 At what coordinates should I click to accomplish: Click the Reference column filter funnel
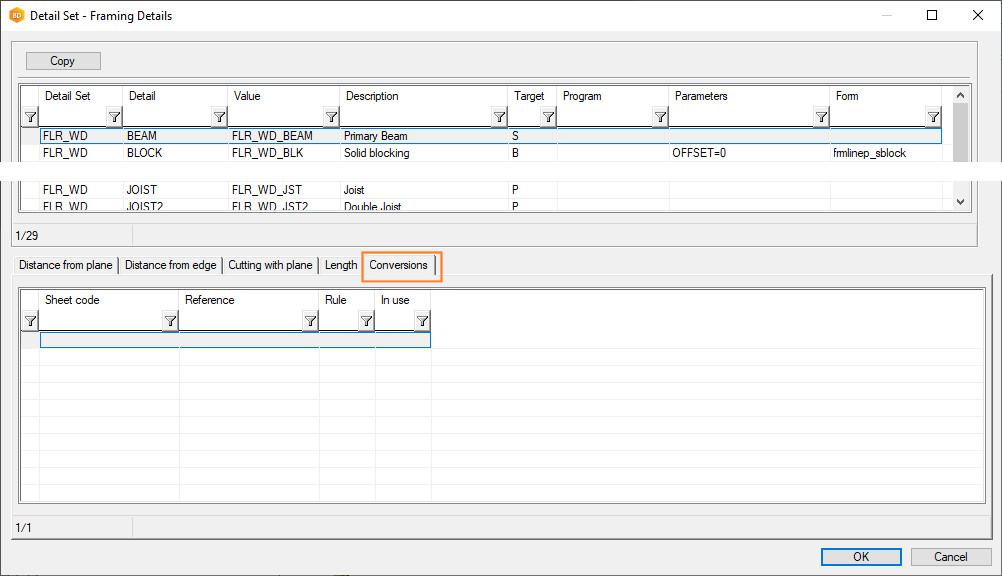310,321
